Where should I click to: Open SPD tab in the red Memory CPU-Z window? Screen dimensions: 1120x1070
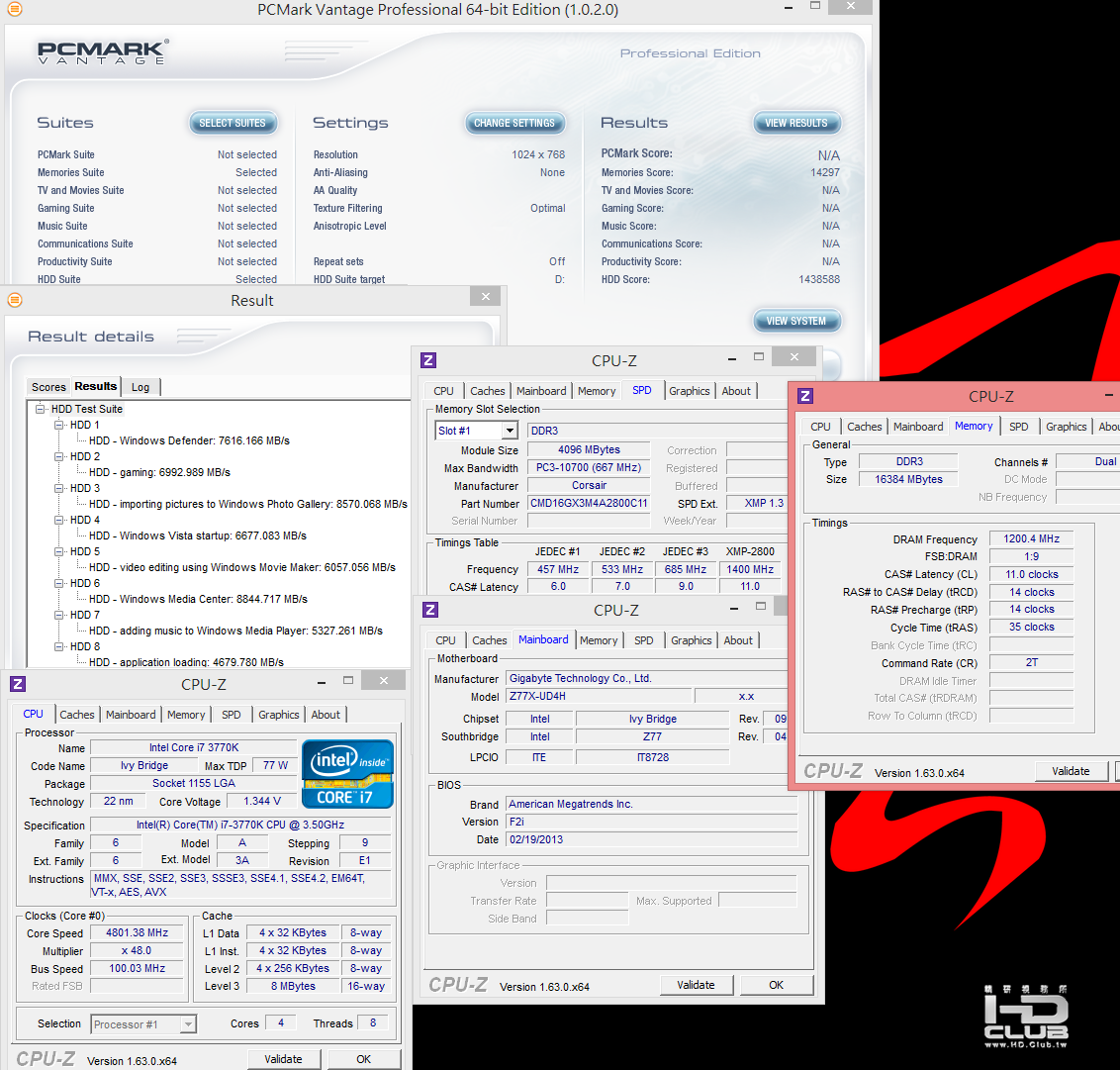tap(1018, 427)
